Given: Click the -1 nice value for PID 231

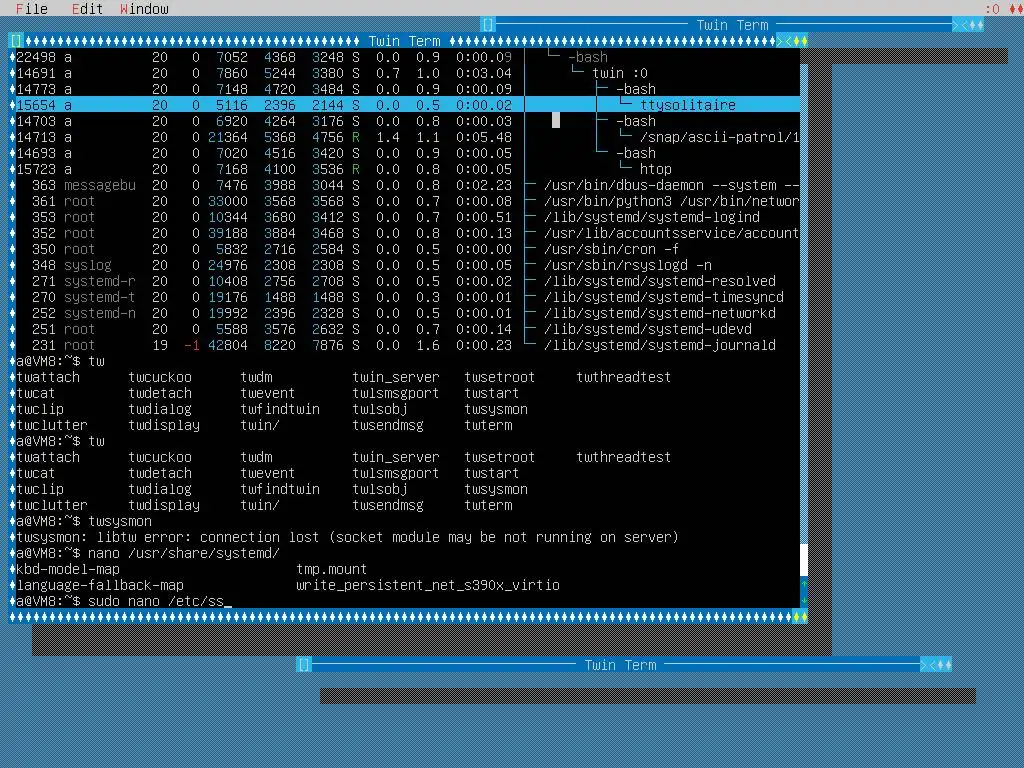Looking at the screenshot, I should pyautogui.click(x=191, y=345).
